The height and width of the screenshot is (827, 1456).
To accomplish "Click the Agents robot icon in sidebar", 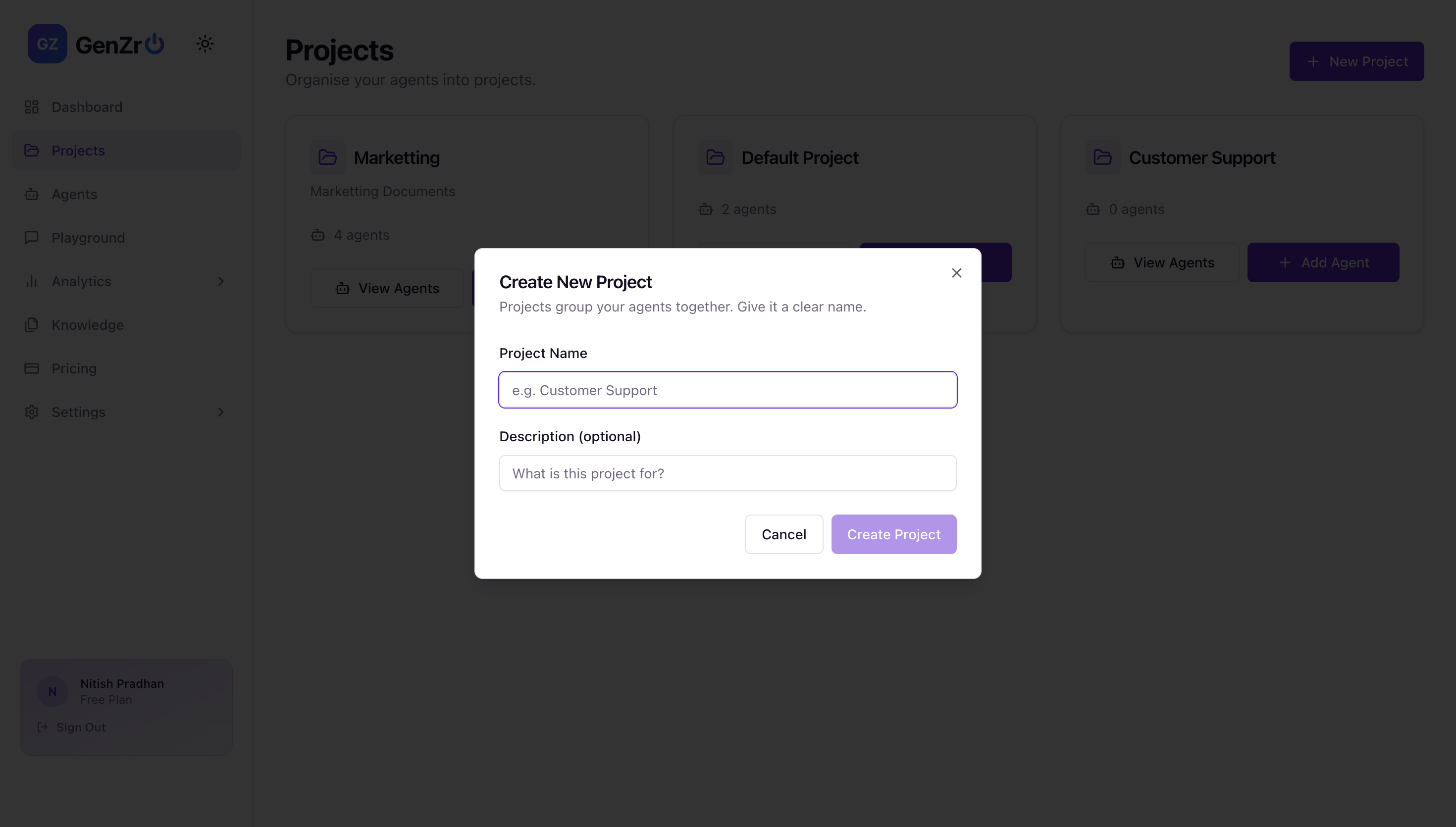I will [x=32, y=194].
